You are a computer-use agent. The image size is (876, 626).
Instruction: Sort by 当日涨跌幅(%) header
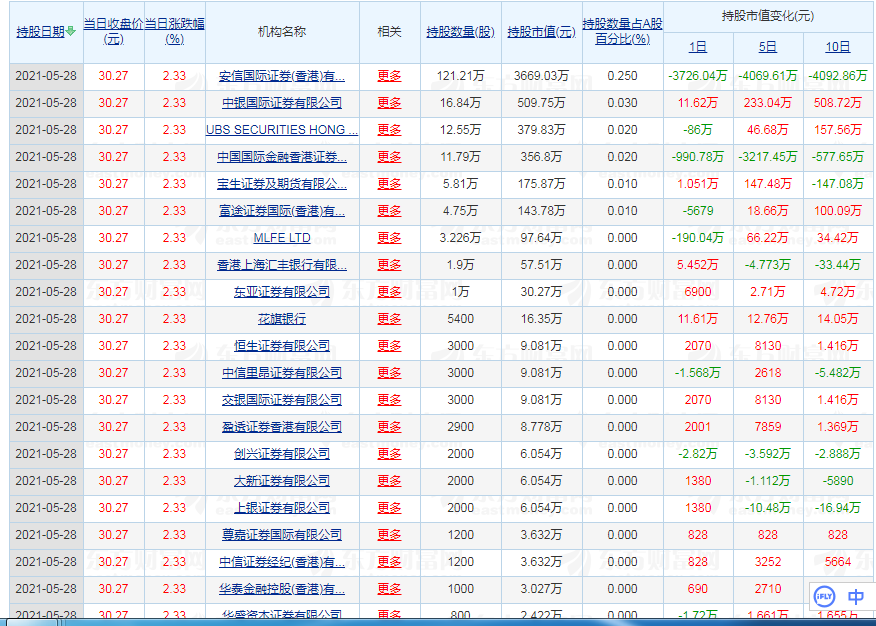coord(174,31)
